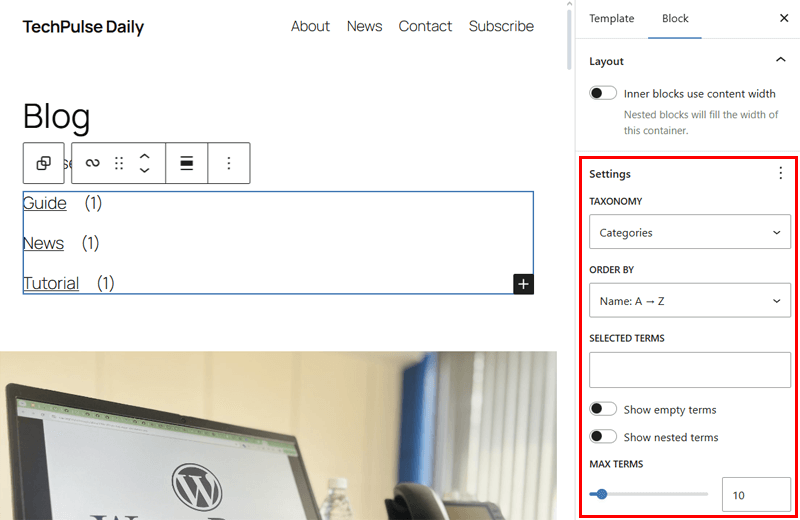Image resolution: width=800 pixels, height=520 pixels.
Task: Click the Selected Terms input field
Action: (690, 370)
